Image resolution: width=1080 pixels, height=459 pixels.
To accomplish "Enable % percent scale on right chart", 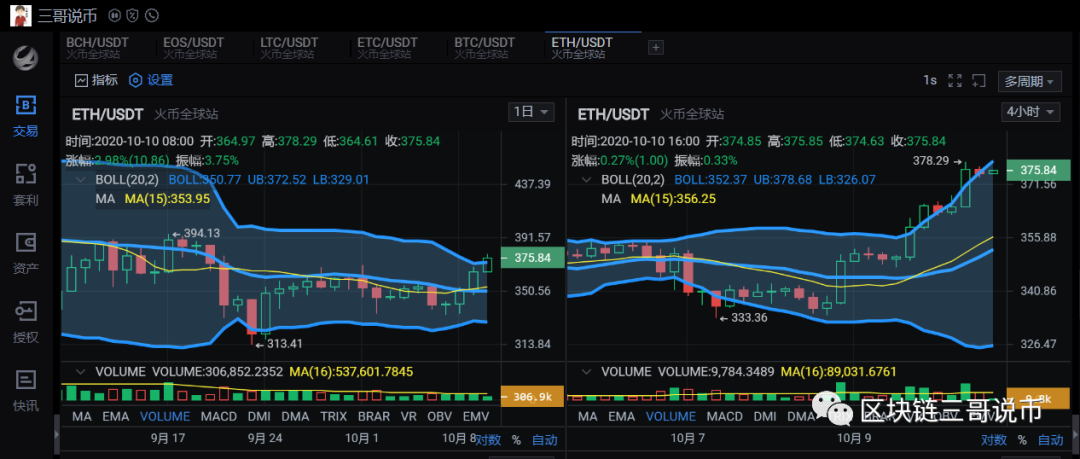I will pos(1022,440).
